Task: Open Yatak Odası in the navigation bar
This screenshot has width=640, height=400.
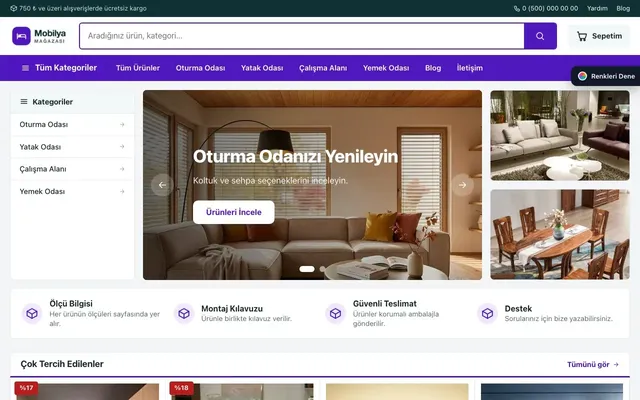Action: click(262, 68)
